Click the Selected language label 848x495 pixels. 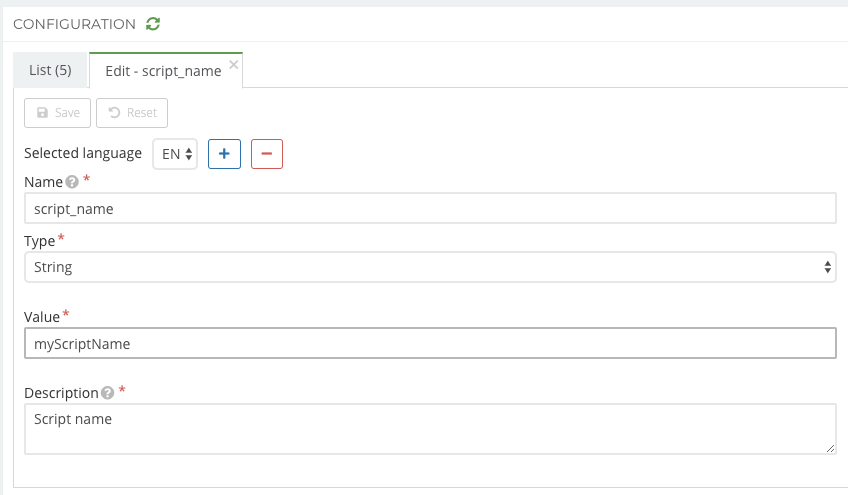83,153
